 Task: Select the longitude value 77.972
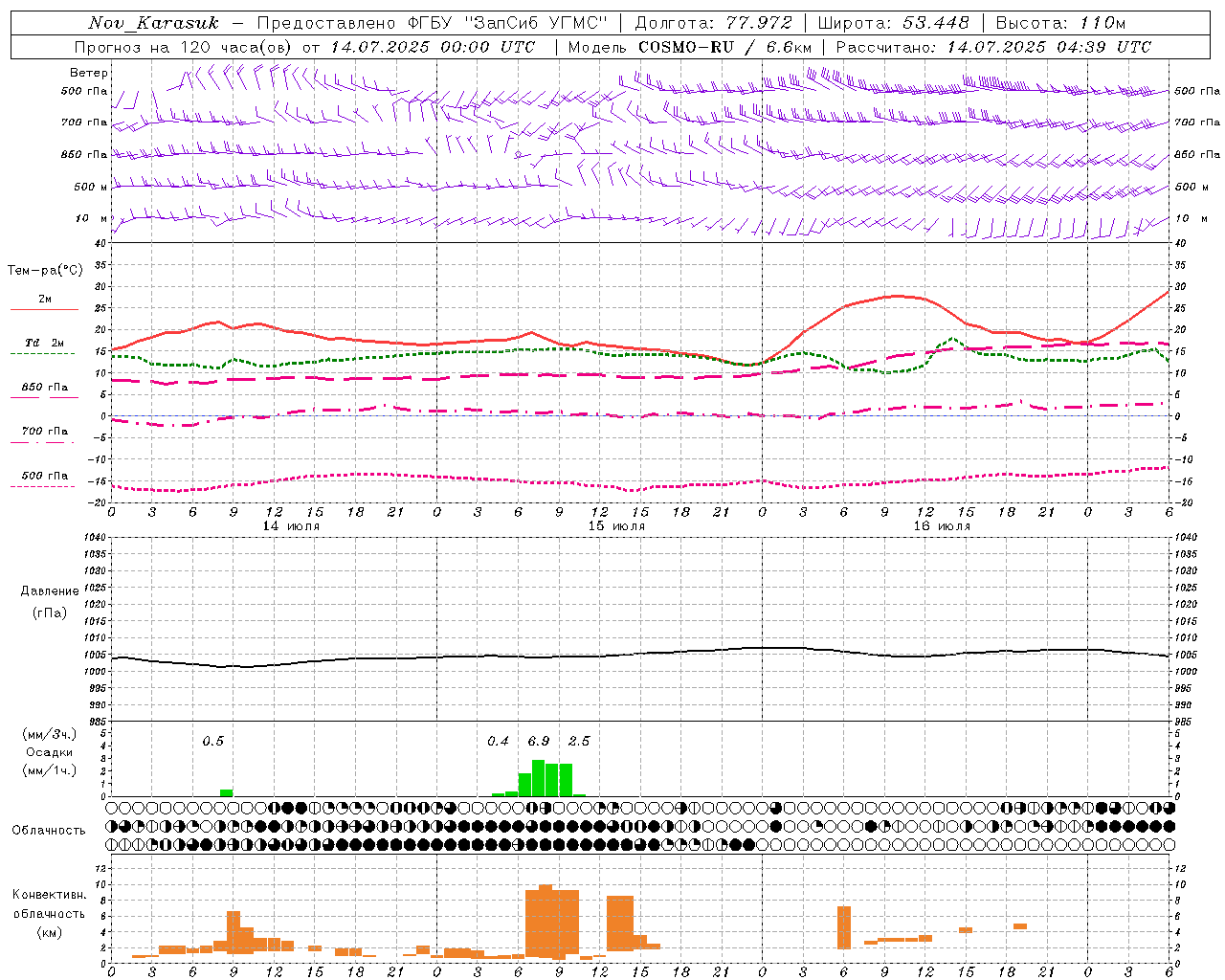pos(760,23)
